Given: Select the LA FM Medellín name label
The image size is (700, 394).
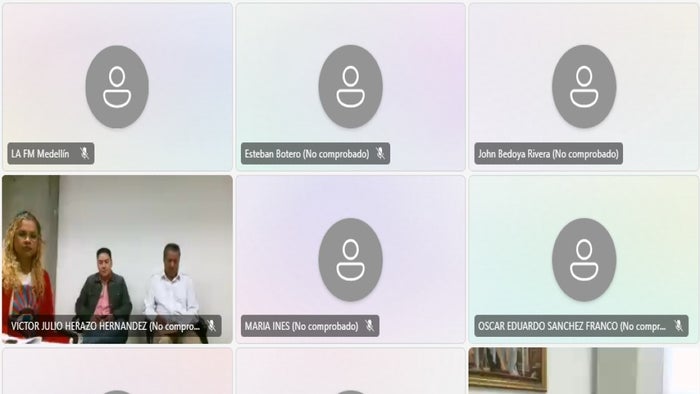Looking at the screenshot, I should pos(40,154).
